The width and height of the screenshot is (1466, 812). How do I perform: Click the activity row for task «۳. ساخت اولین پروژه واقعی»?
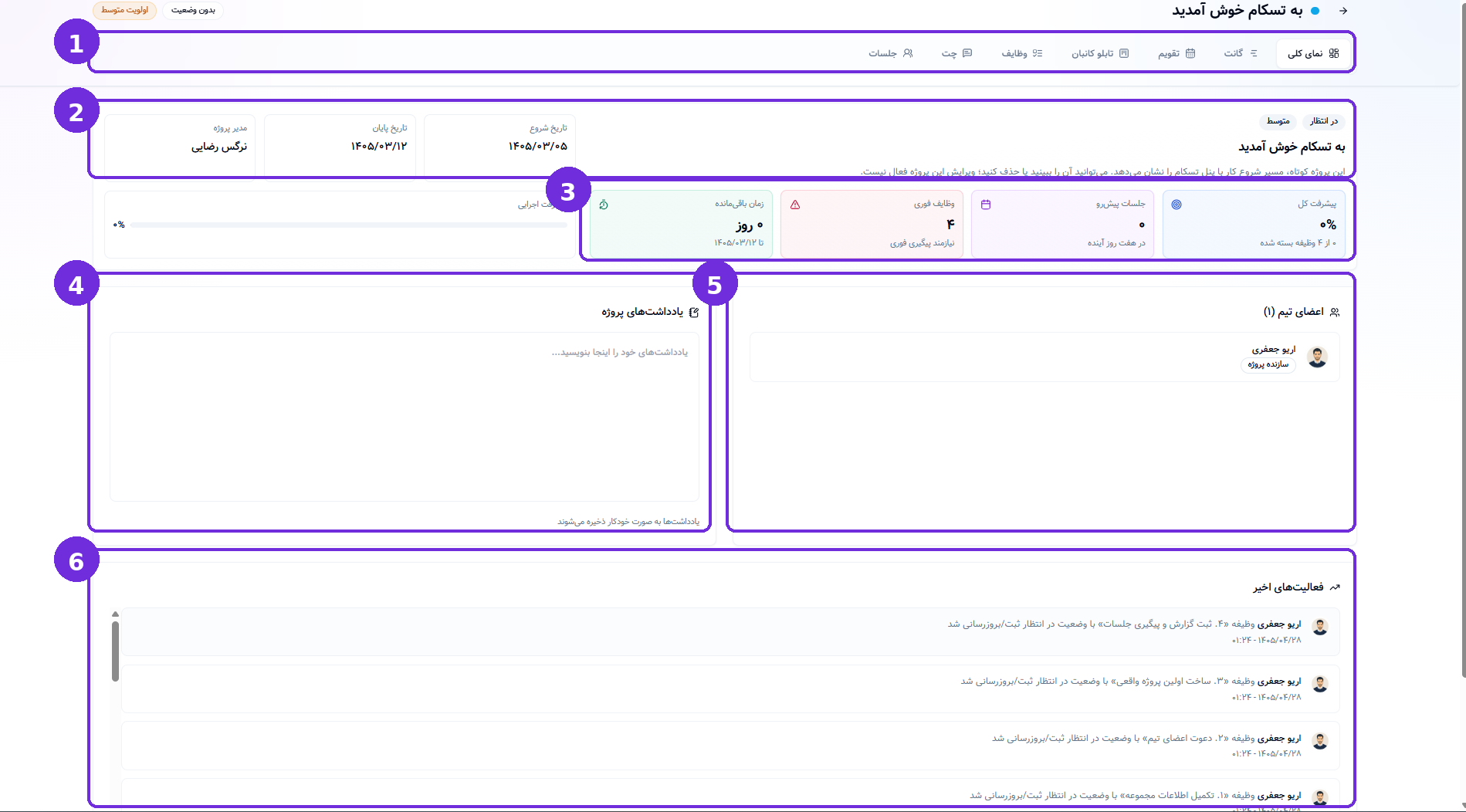coord(730,689)
